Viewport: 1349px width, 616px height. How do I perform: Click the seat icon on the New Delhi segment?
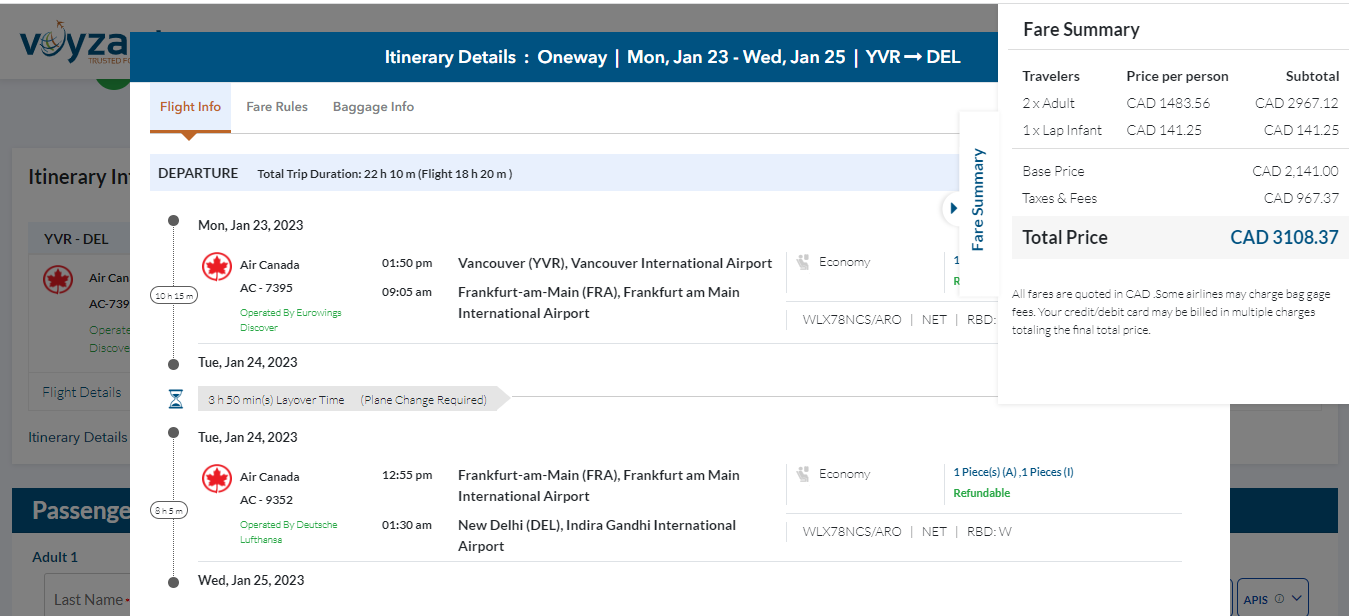(x=802, y=474)
